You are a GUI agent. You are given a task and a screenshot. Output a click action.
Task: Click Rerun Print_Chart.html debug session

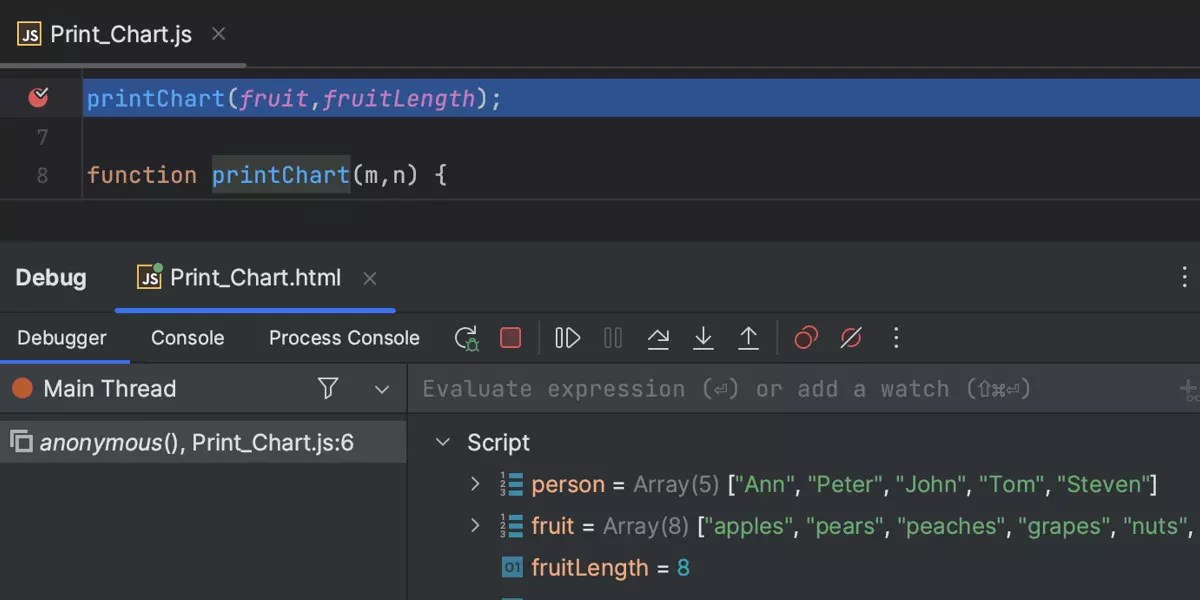tap(465, 338)
